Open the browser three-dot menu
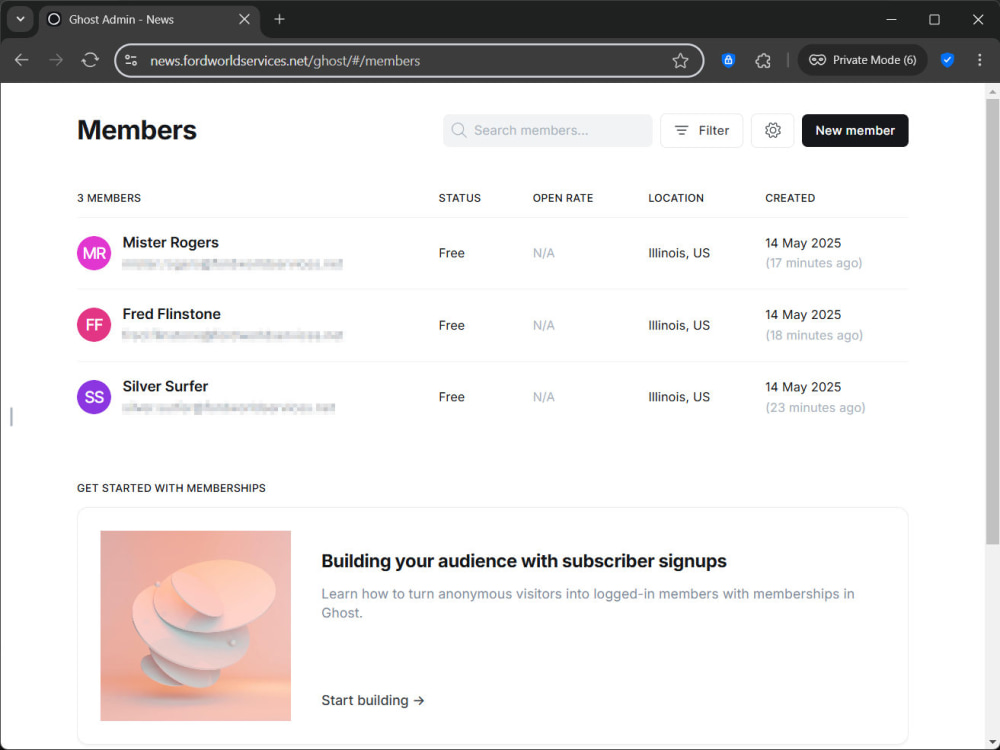Viewport: 1000px width, 750px height. point(980,60)
